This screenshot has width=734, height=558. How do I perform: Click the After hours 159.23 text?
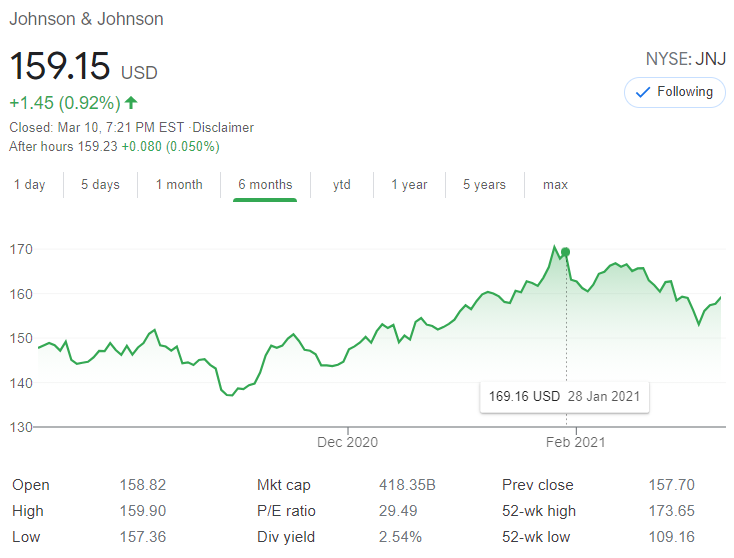pos(63,147)
